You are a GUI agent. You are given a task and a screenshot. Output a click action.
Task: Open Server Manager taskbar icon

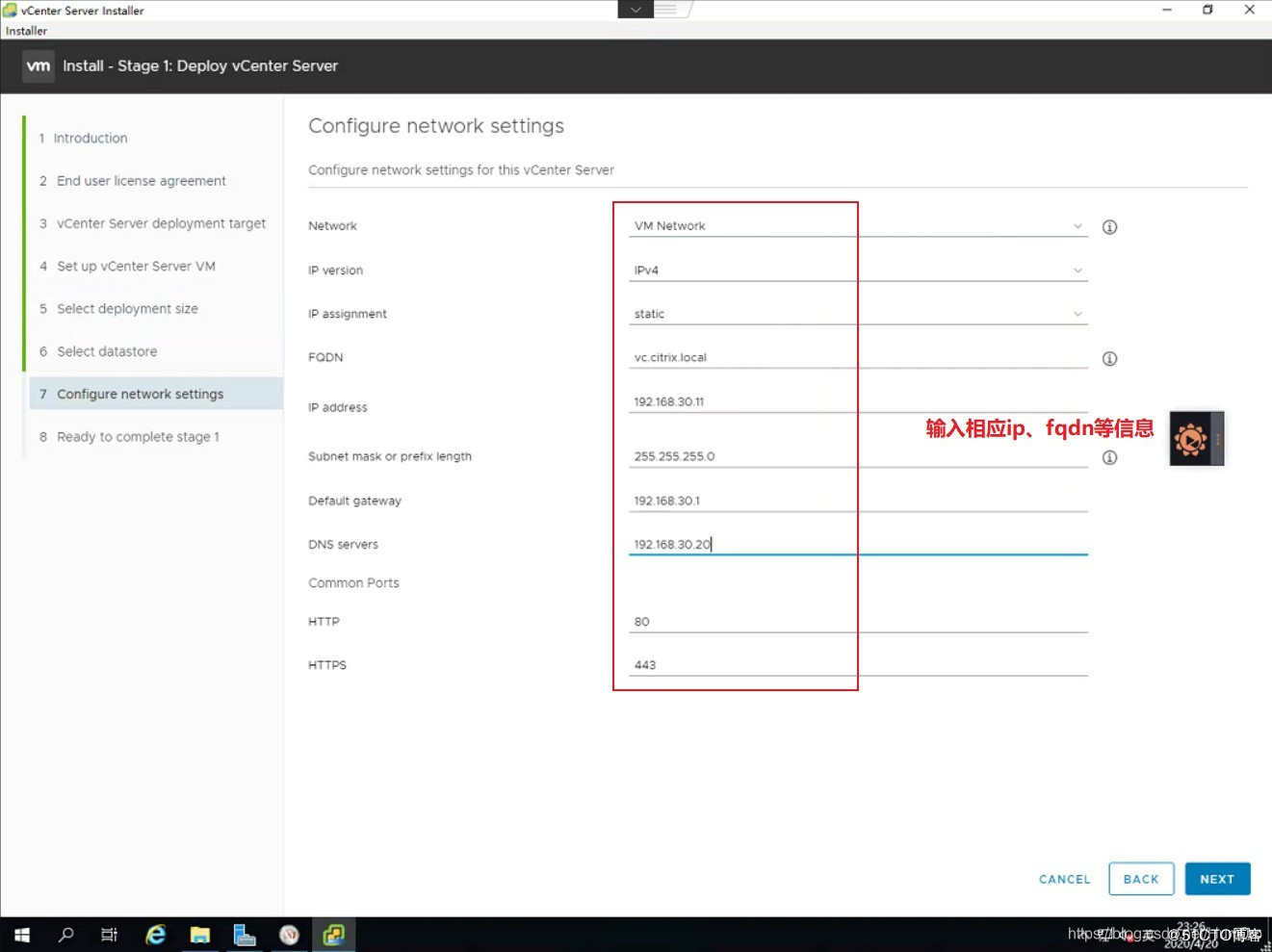(x=245, y=935)
